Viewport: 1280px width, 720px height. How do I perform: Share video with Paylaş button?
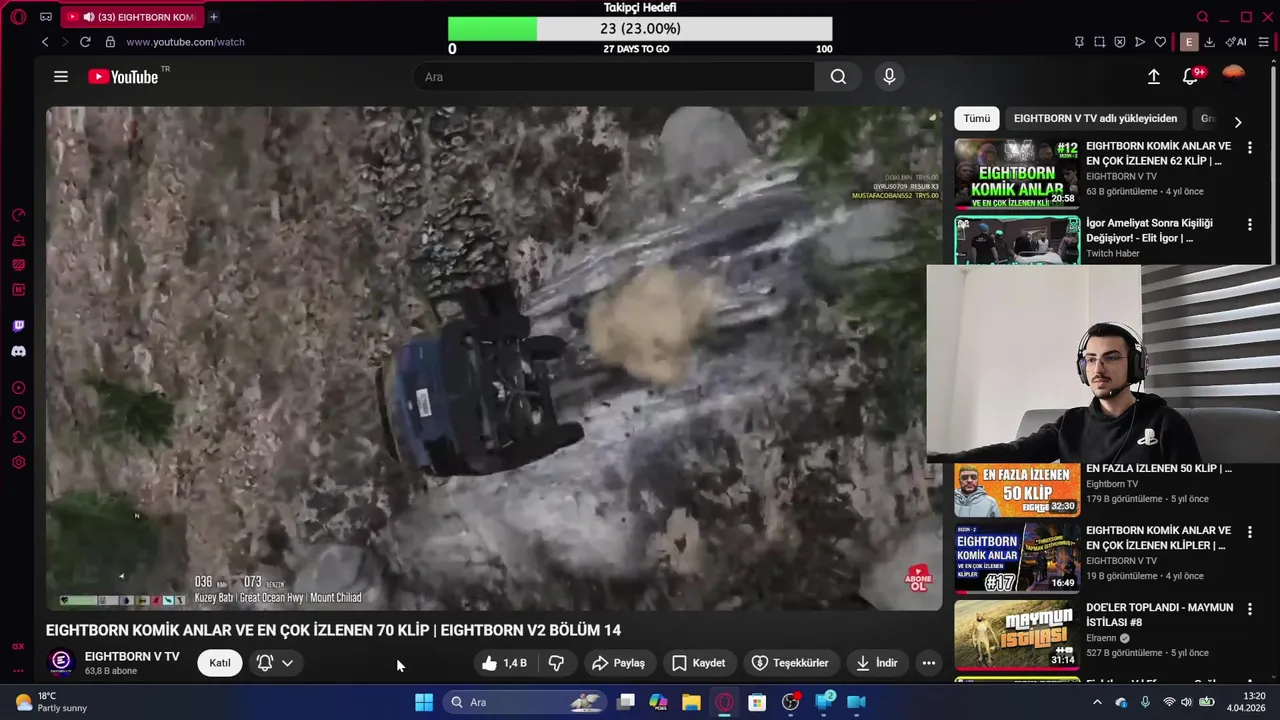coord(618,663)
